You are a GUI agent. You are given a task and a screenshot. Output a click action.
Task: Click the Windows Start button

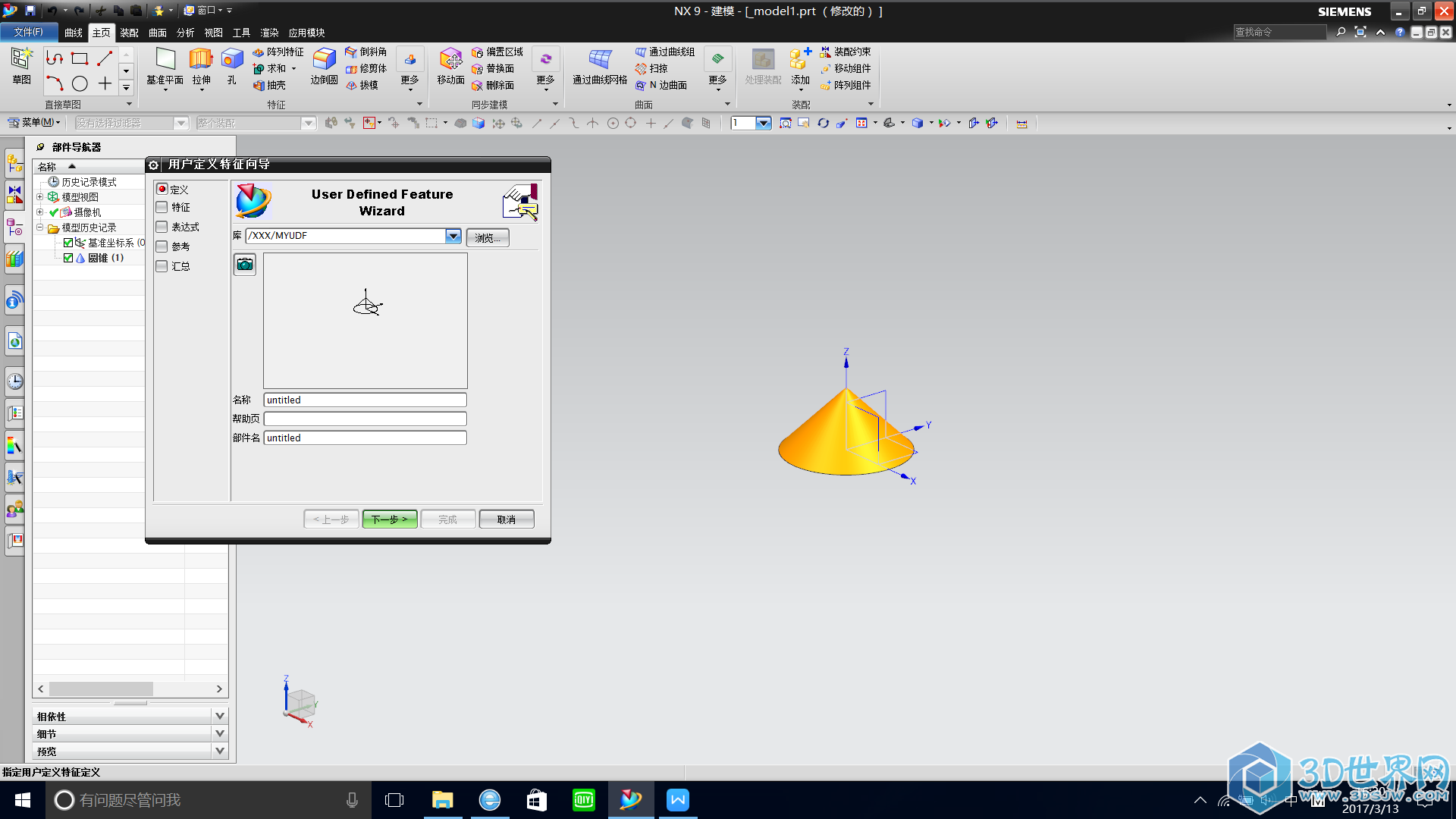pyautogui.click(x=23, y=800)
